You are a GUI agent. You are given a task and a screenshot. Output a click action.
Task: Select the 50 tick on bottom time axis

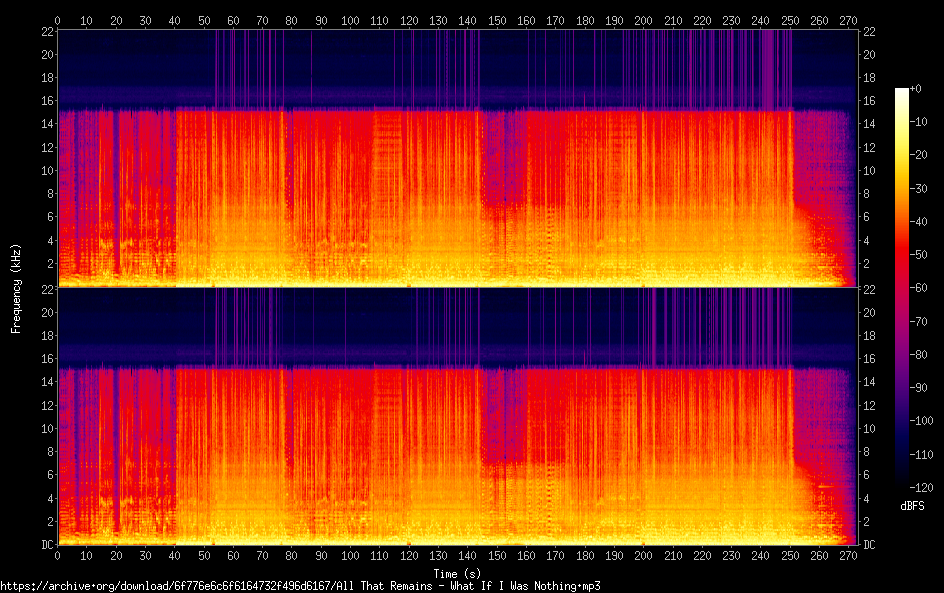pyautogui.click(x=204, y=555)
